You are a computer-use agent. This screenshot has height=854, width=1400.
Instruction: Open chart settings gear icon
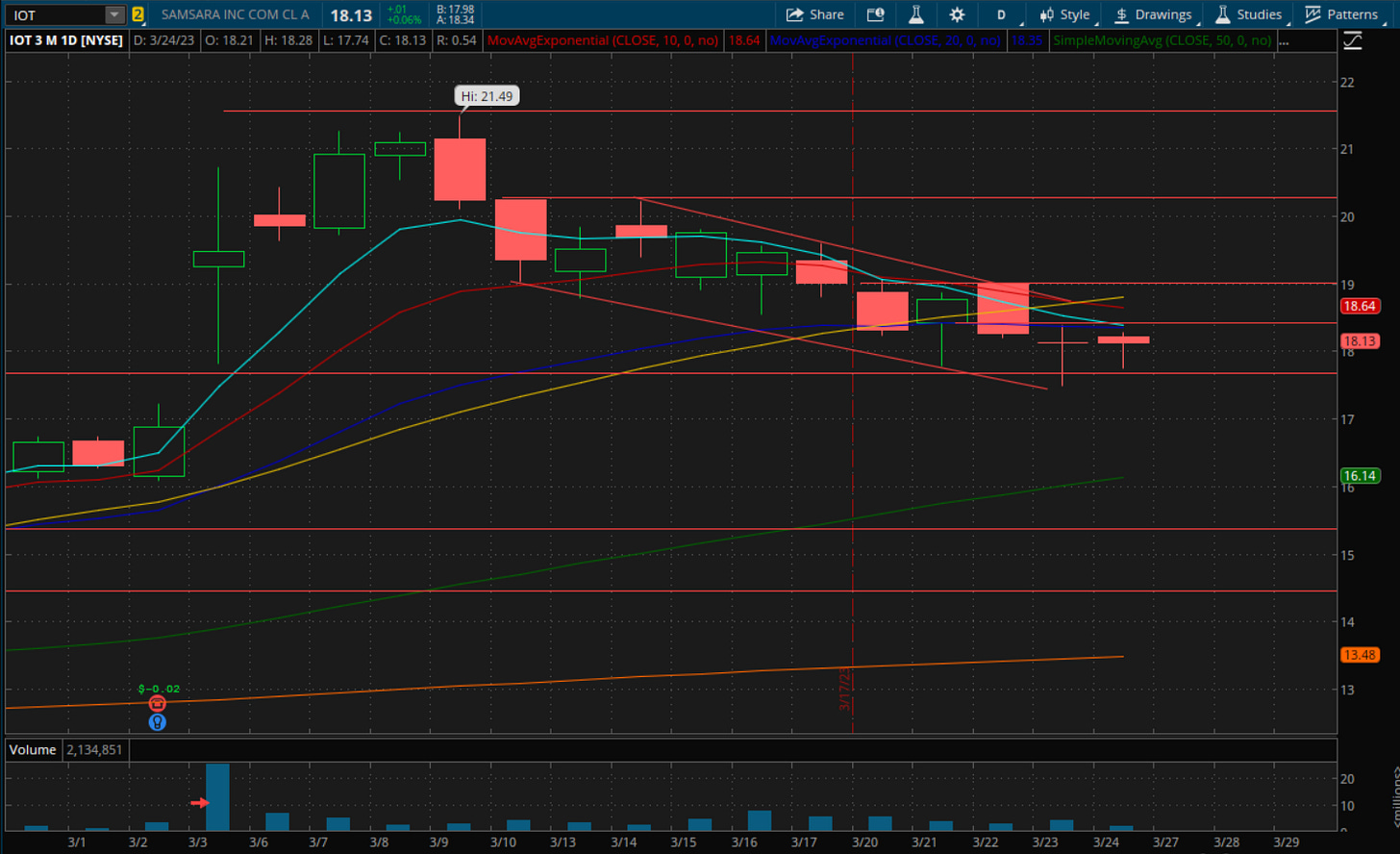click(x=957, y=14)
